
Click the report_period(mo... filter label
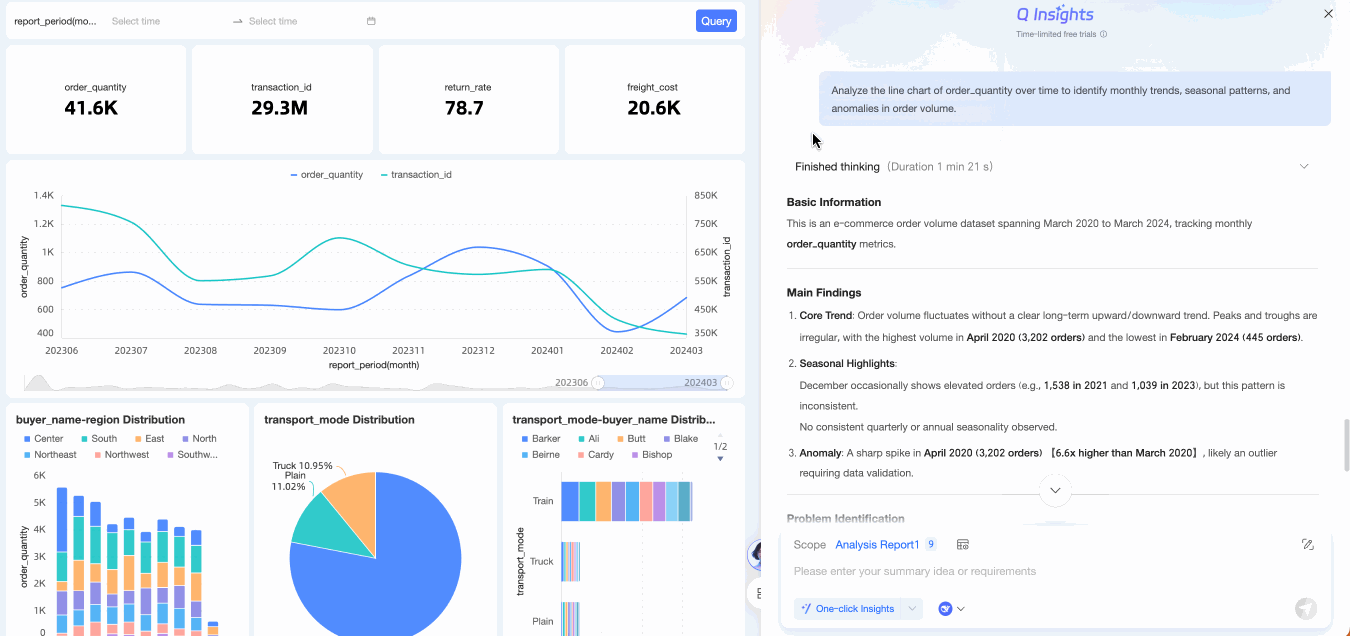(x=56, y=21)
